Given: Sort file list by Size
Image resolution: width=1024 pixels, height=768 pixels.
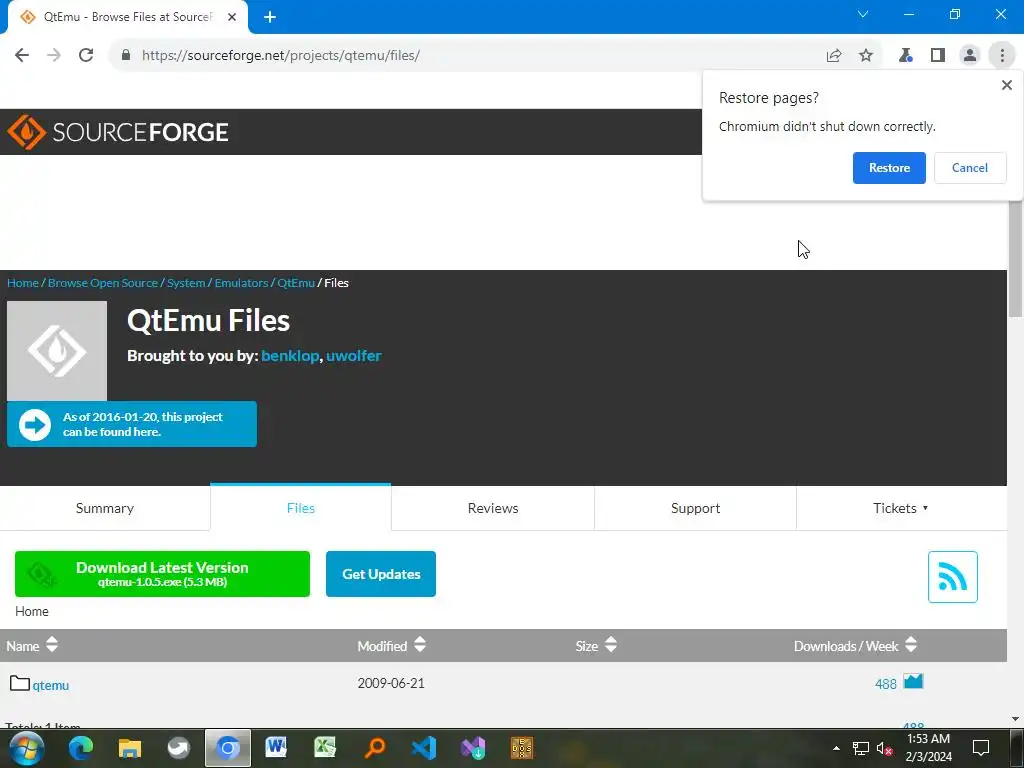Looking at the screenshot, I should click(x=596, y=646).
